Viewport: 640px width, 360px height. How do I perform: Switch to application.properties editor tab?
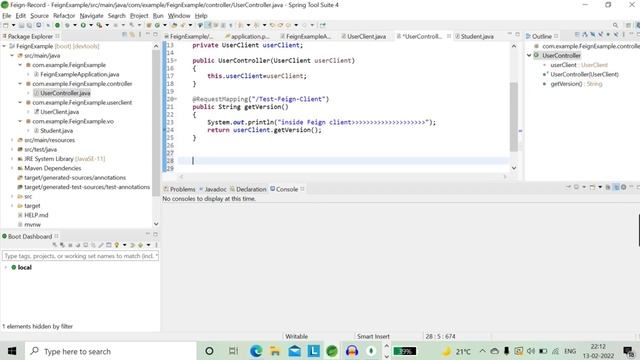click(247, 36)
